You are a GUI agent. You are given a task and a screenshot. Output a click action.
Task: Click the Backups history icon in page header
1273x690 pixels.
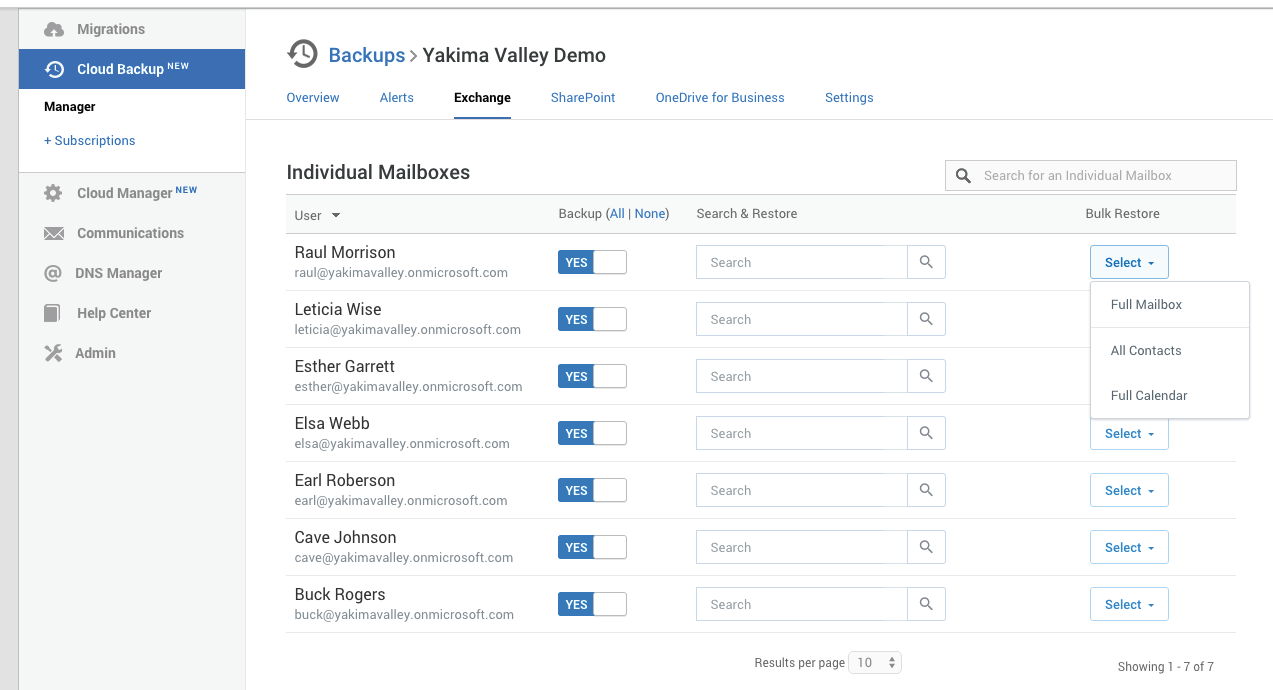pos(302,54)
